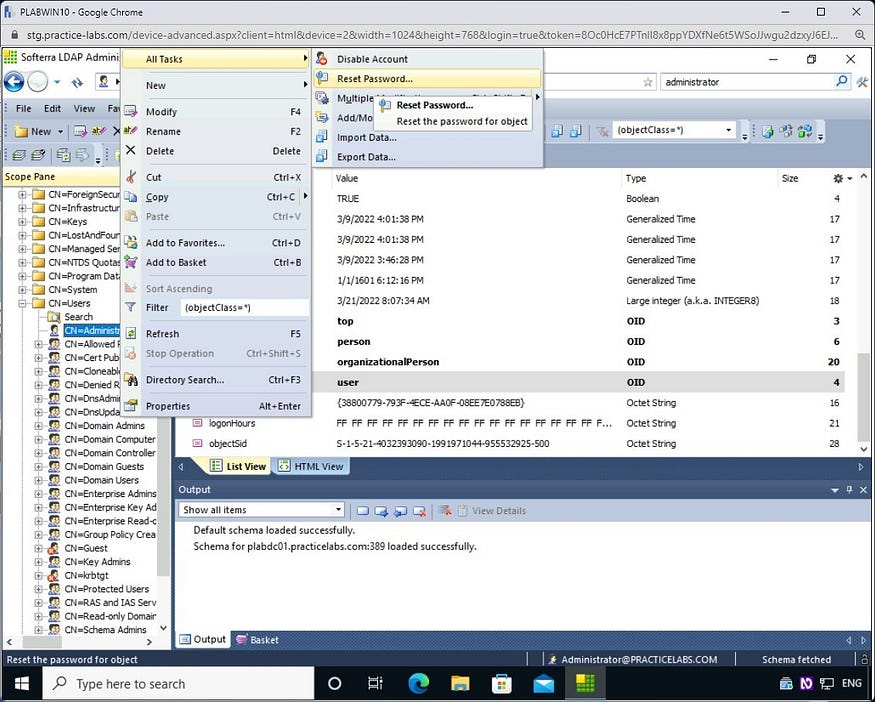Select the CN=Domain Users tree item
The width and height of the screenshot is (875, 702).
pyautogui.click(x=102, y=480)
